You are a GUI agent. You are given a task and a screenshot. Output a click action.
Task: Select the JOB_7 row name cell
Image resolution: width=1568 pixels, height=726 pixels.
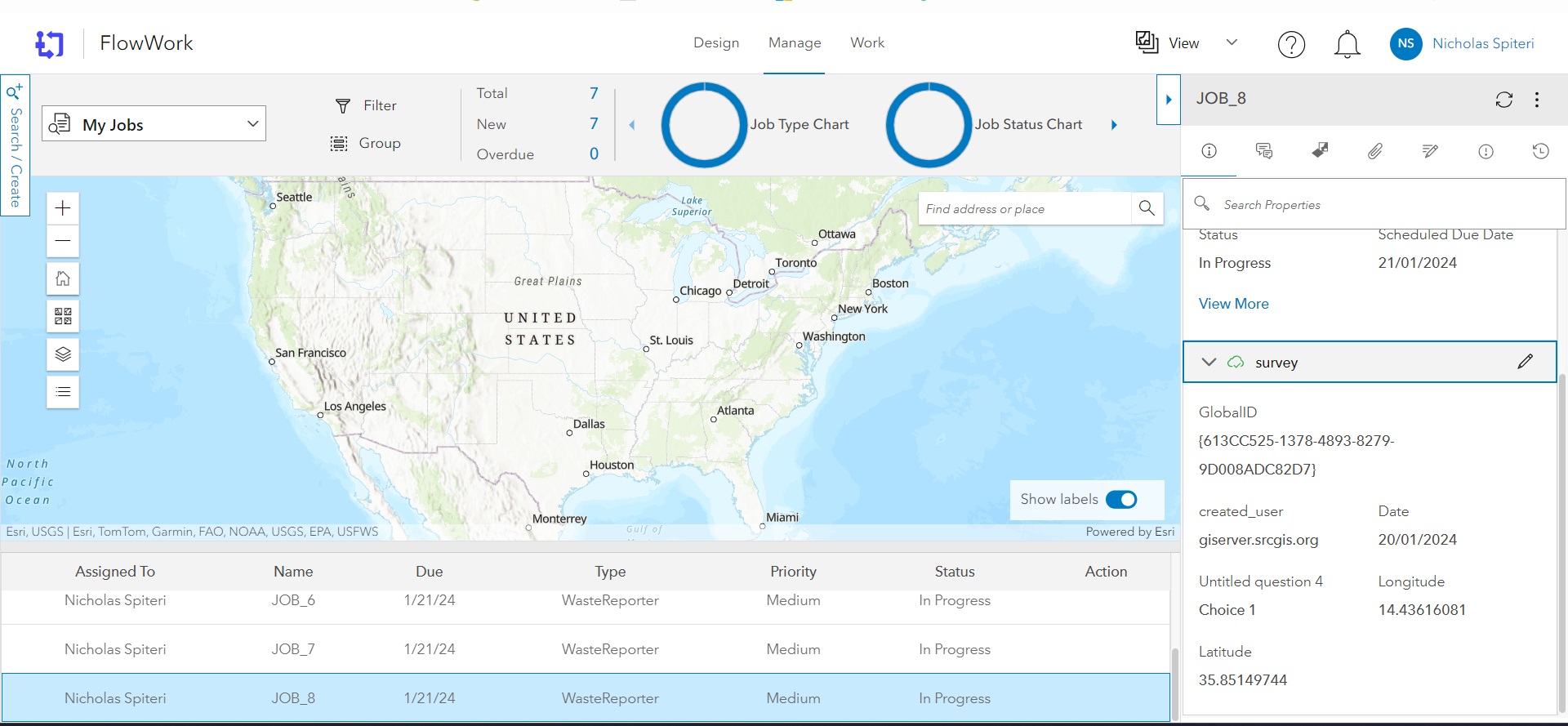click(x=293, y=649)
